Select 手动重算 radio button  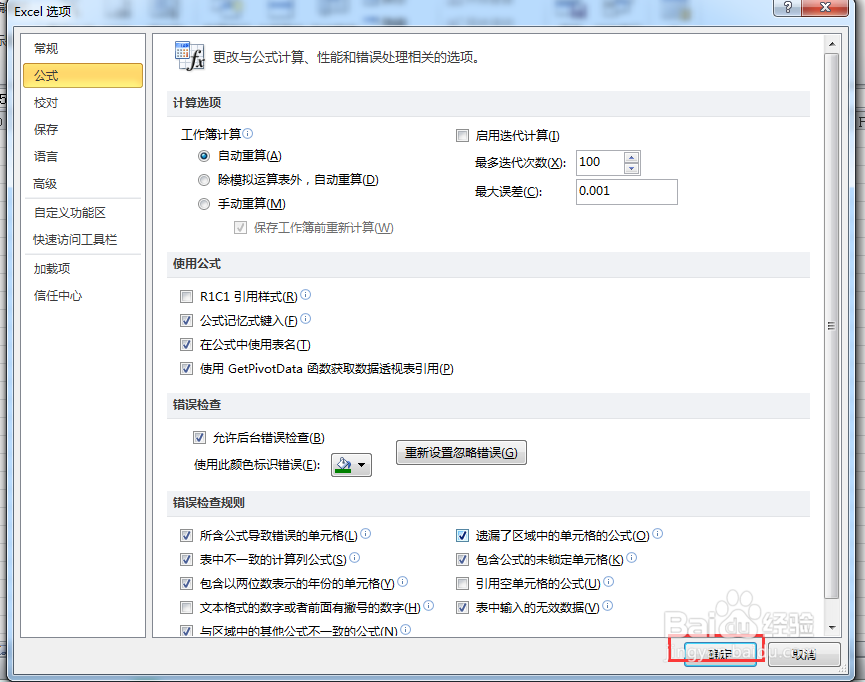[x=204, y=204]
